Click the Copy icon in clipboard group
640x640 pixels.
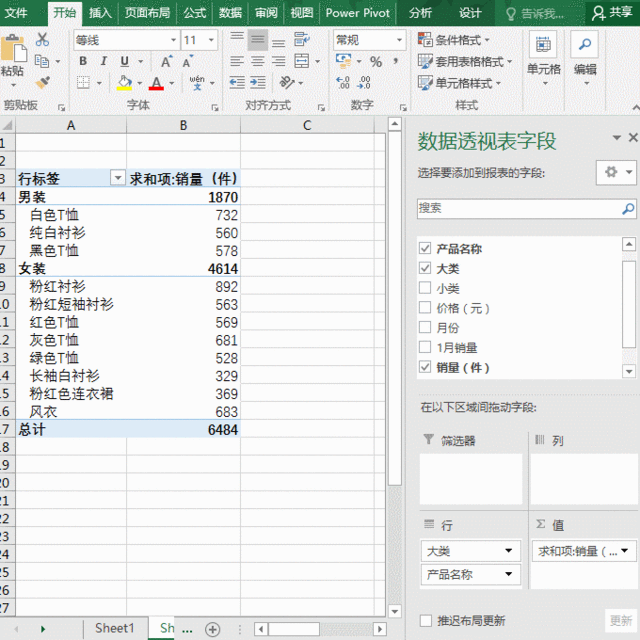click(x=42, y=61)
